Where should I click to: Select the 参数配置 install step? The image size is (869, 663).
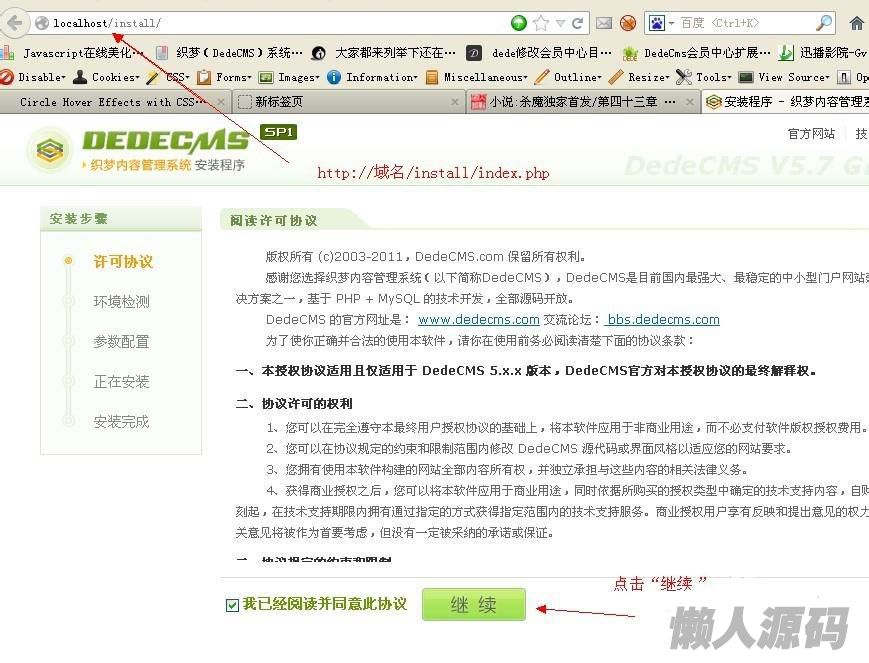coord(121,341)
